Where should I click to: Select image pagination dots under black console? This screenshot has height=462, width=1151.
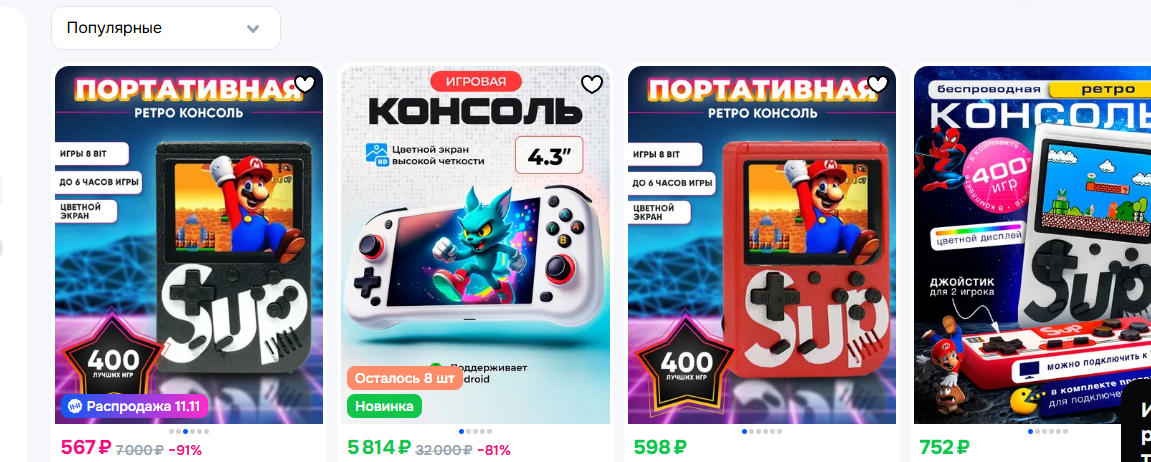click(189, 431)
